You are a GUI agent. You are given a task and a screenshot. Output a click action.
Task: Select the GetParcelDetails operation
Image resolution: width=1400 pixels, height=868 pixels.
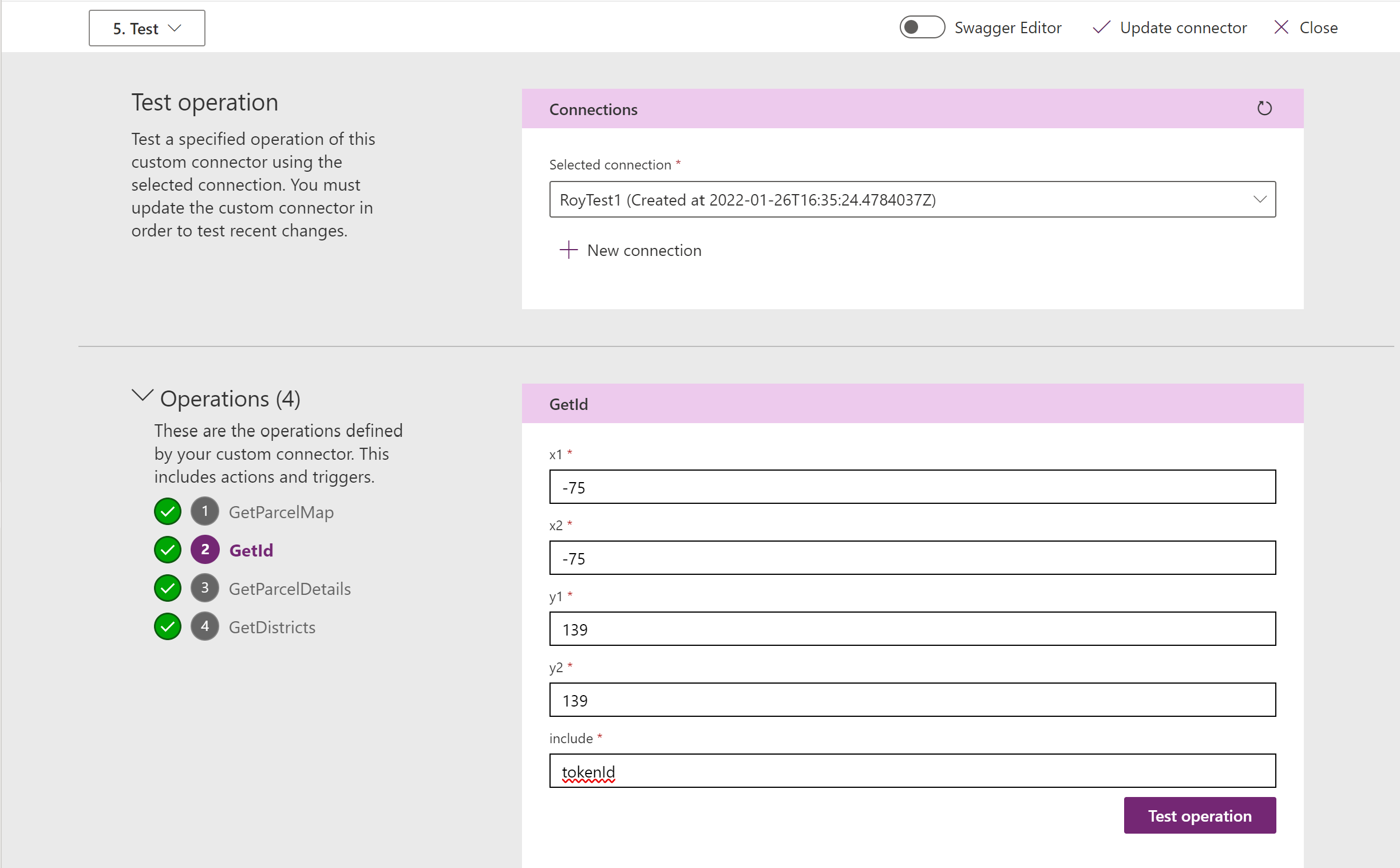pos(290,589)
